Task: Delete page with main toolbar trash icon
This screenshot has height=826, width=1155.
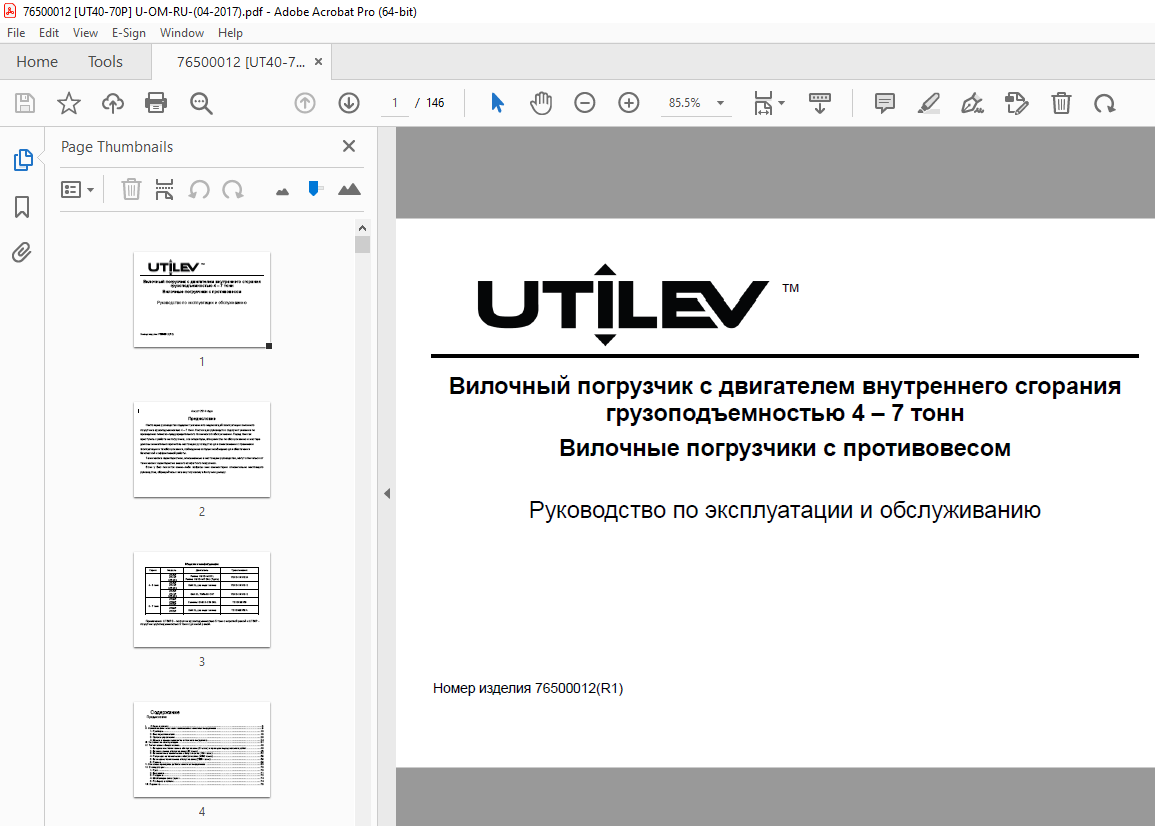Action: click(x=1061, y=103)
